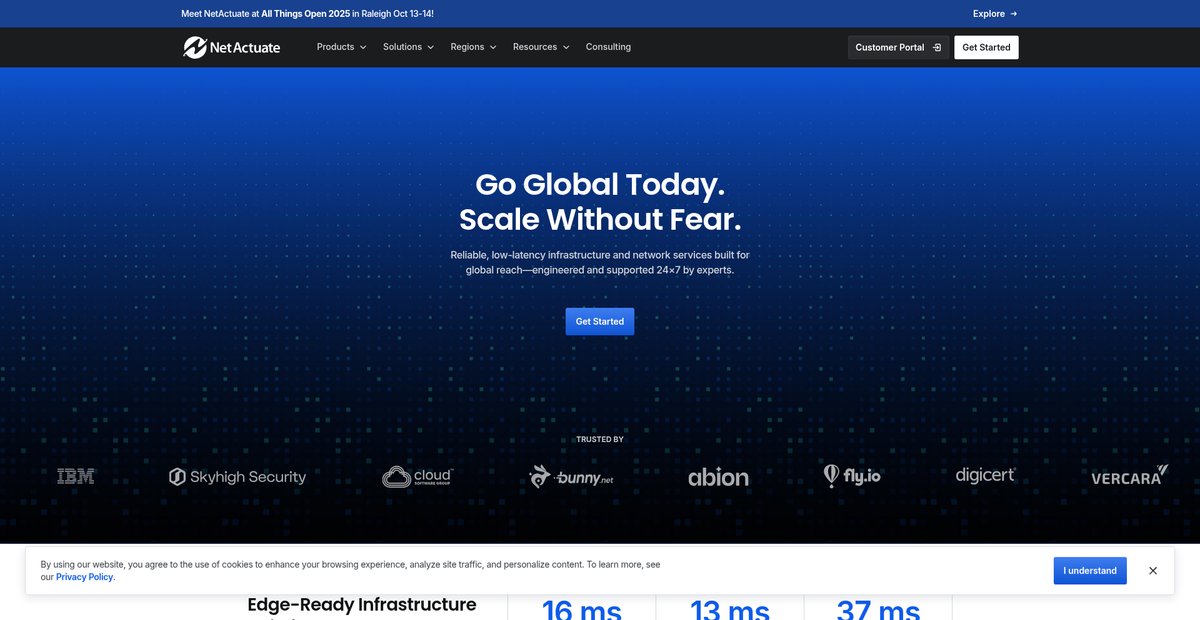Go to the Consulting page
This screenshot has width=1200, height=620.
tap(608, 47)
